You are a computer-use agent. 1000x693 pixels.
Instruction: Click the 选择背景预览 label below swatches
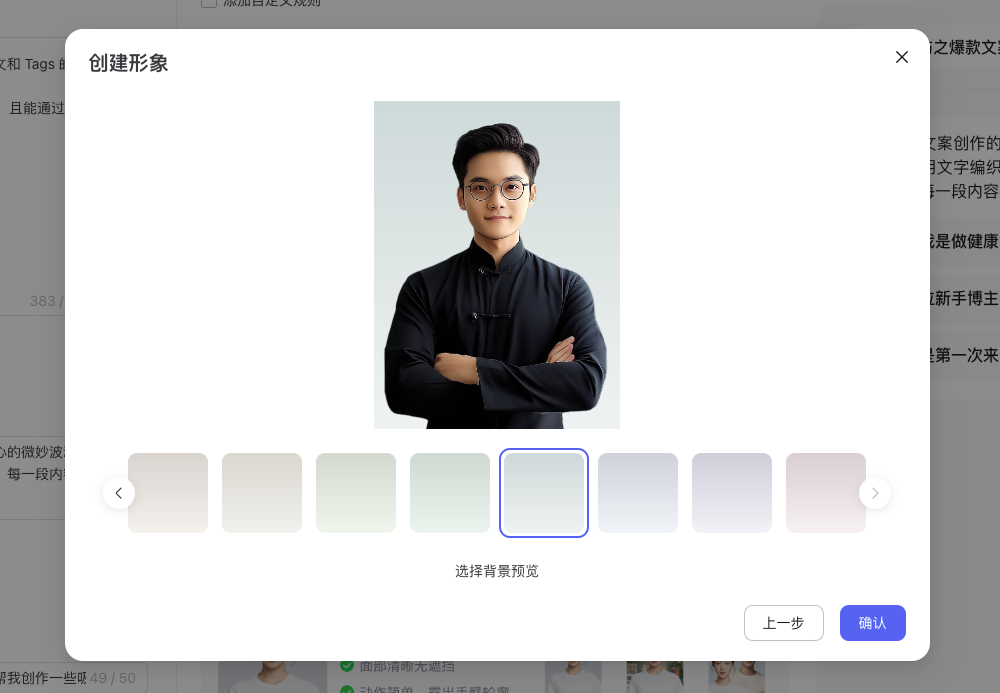pyautogui.click(x=497, y=571)
